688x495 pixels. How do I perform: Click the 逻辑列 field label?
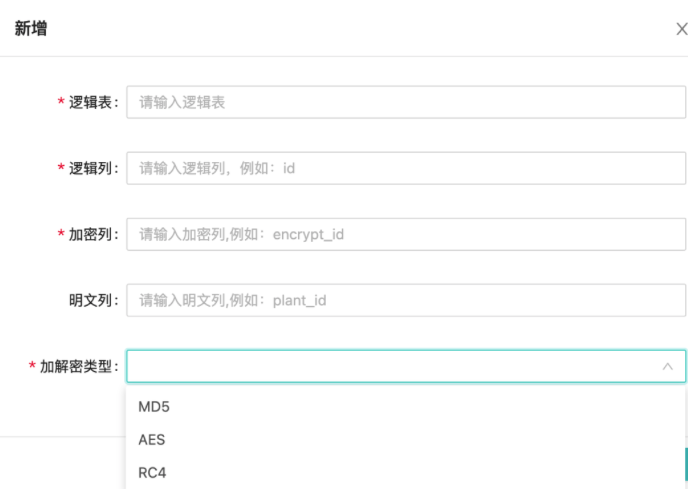(x=93, y=168)
